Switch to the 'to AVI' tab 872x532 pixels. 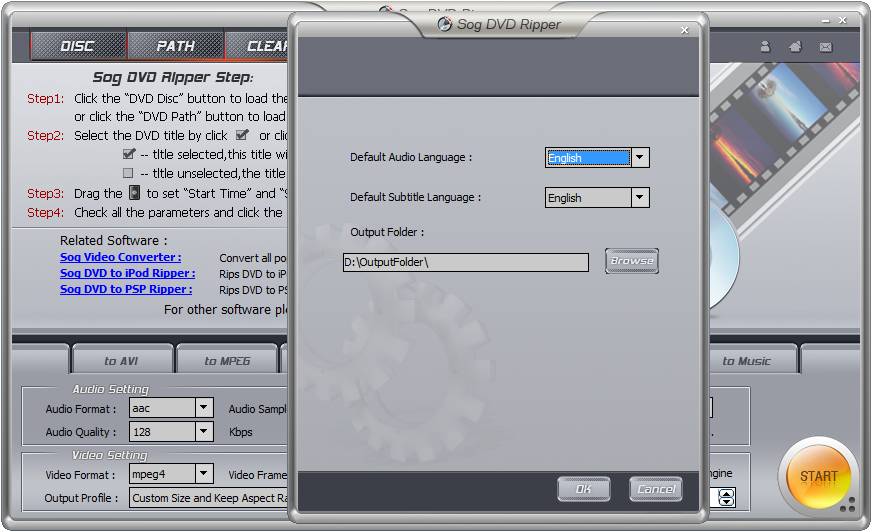pos(122,361)
